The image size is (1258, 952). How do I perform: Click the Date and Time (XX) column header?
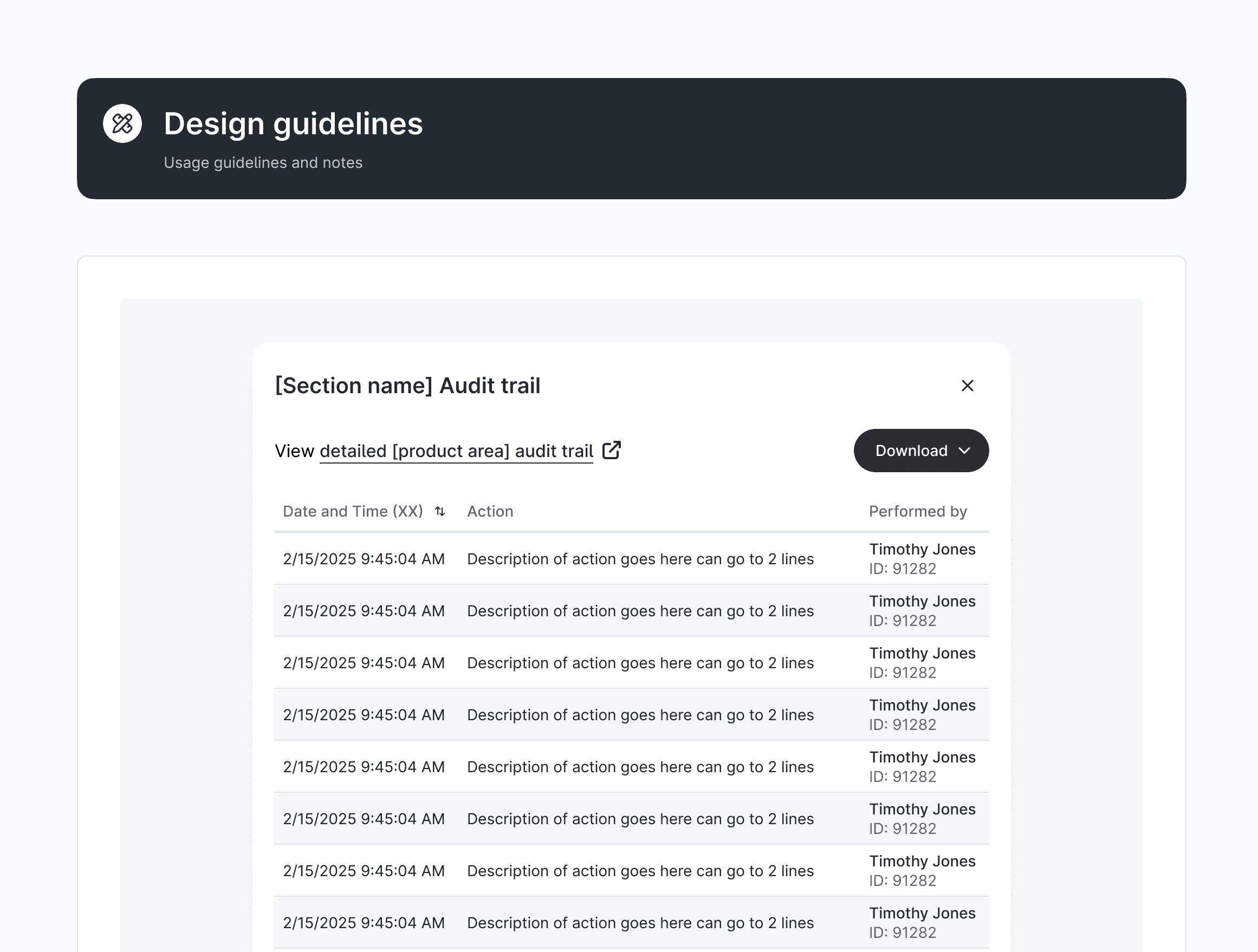(x=353, y=512)
